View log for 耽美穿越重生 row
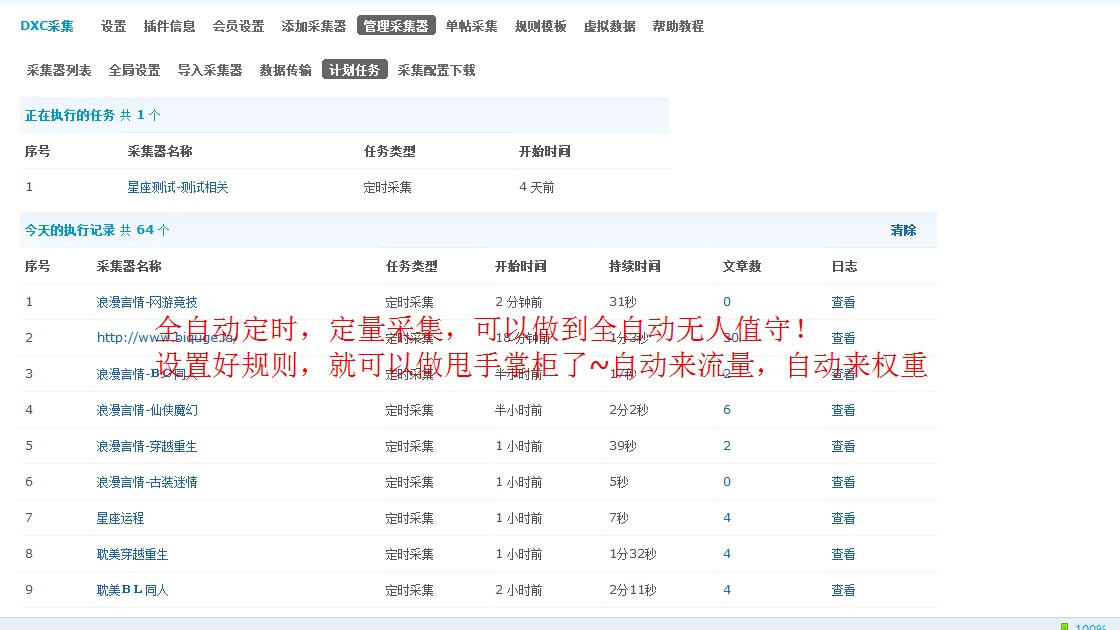Viewport: 1120px width, 630px height. [x=844, y=554]
